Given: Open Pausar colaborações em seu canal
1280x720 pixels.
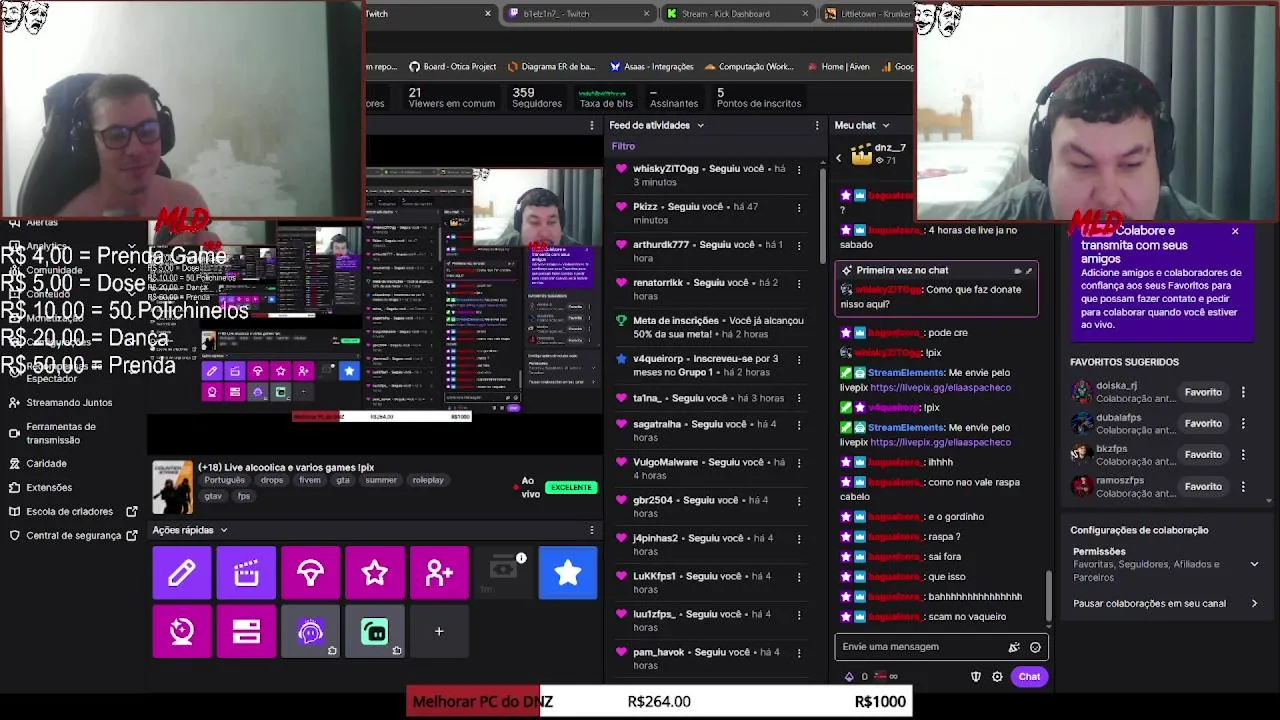Looking at the screenshot, I should point(1165,604).
